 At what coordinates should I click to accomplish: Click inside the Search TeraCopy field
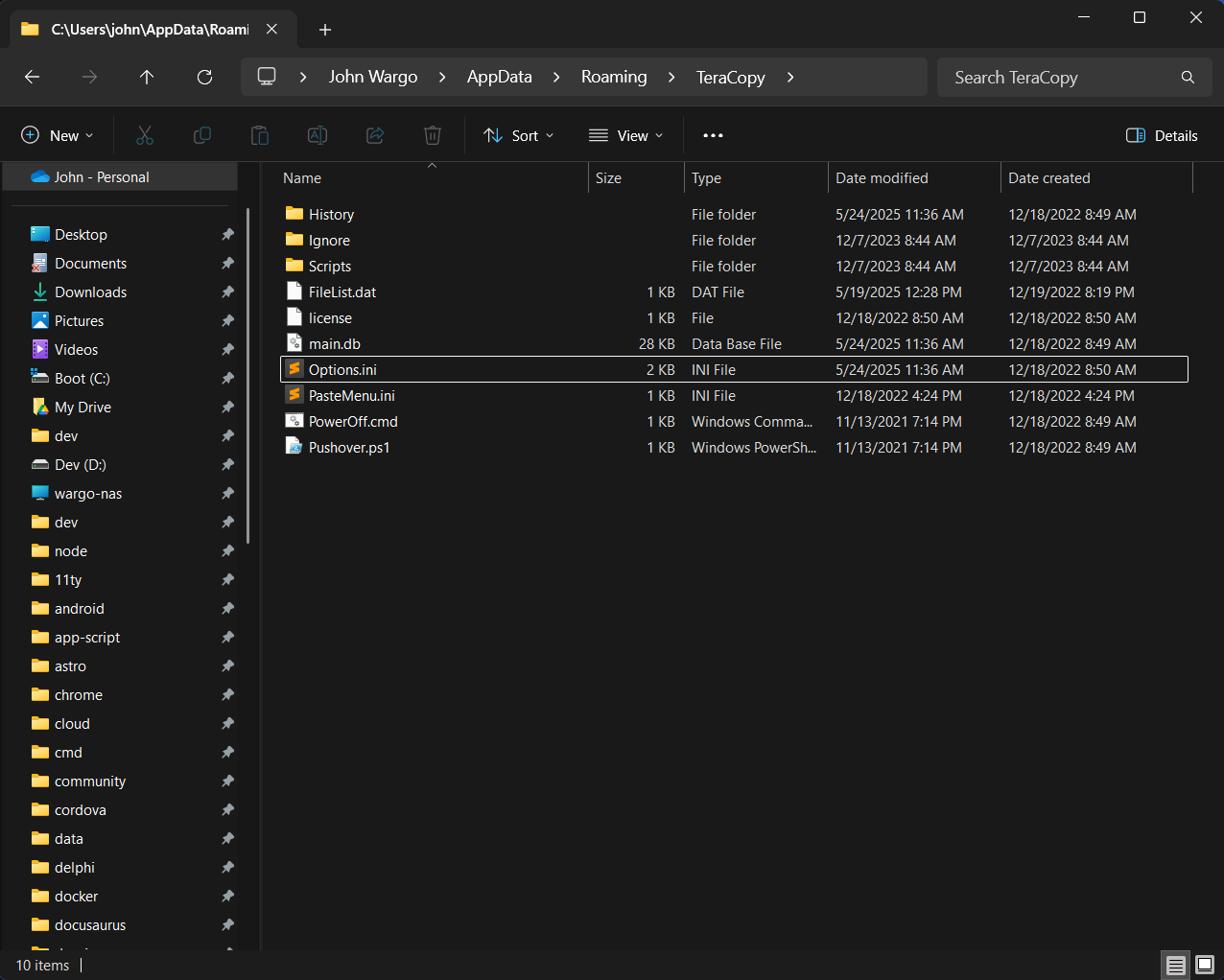point(1055,77)
